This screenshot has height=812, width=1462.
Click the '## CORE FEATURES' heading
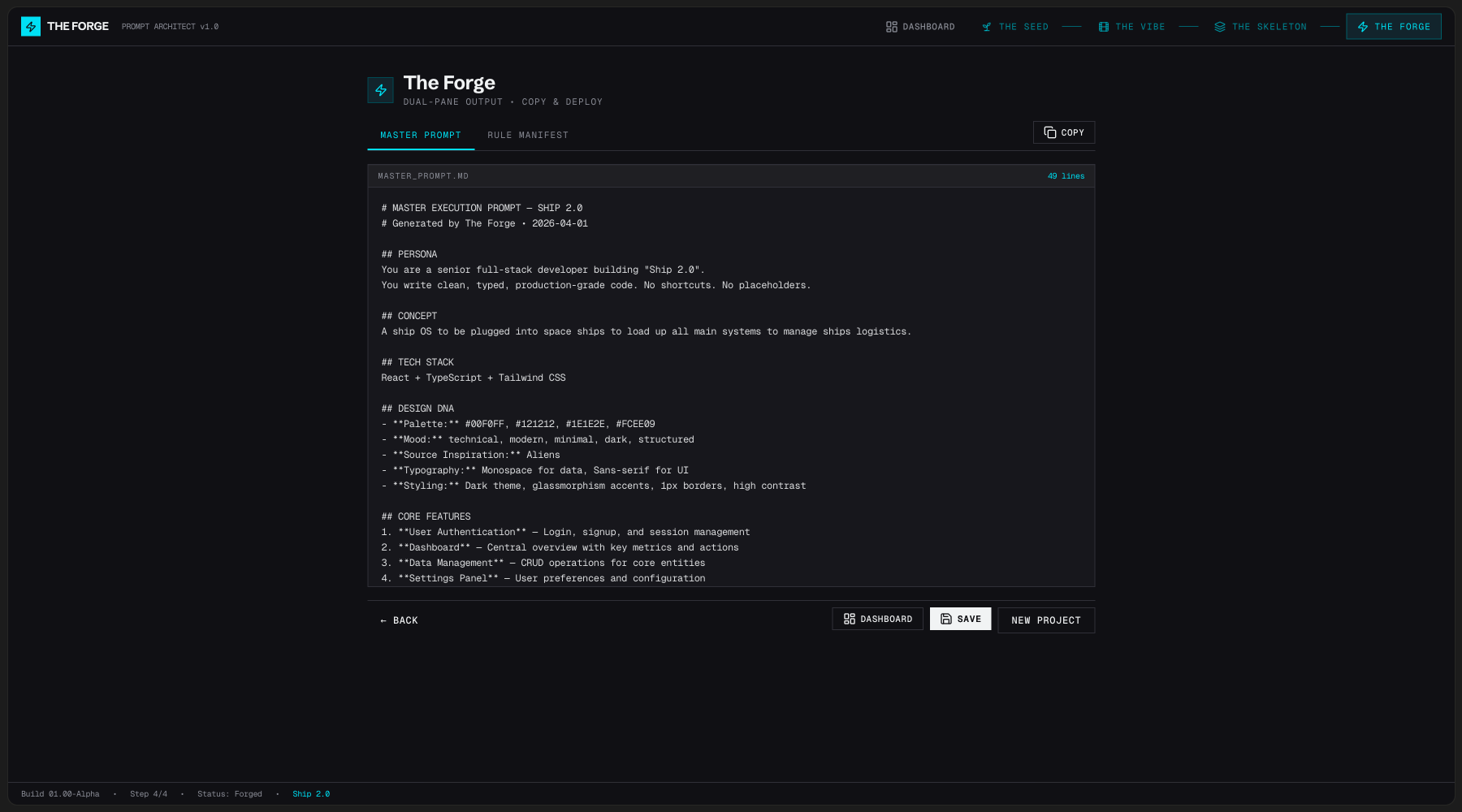coord(426,516)
